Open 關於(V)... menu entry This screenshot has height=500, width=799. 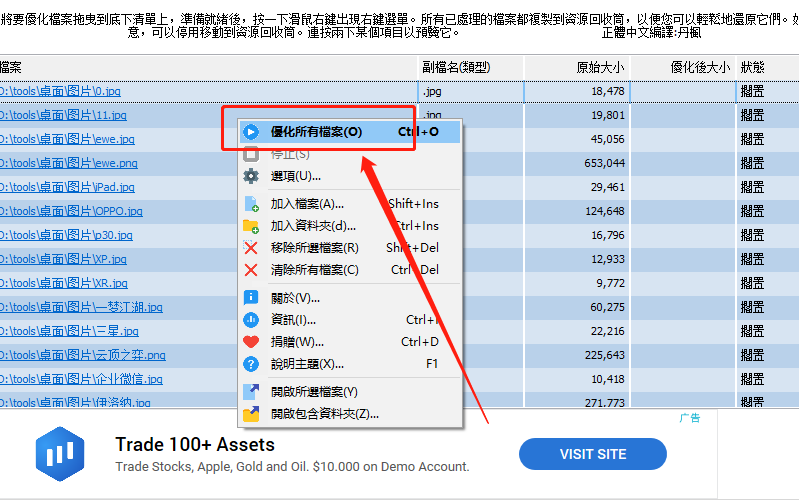pos(350,298)
